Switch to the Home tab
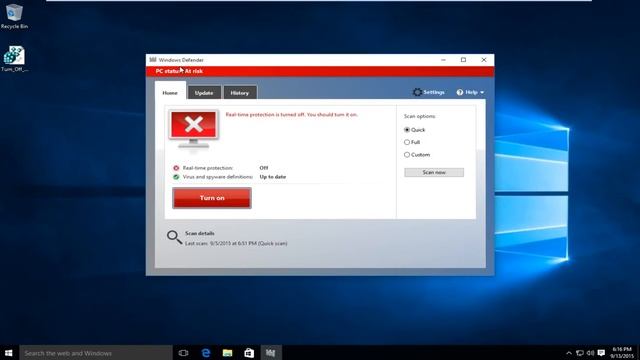Image resolution: width=640 pixels, height=360 pixels. [170, 93]
